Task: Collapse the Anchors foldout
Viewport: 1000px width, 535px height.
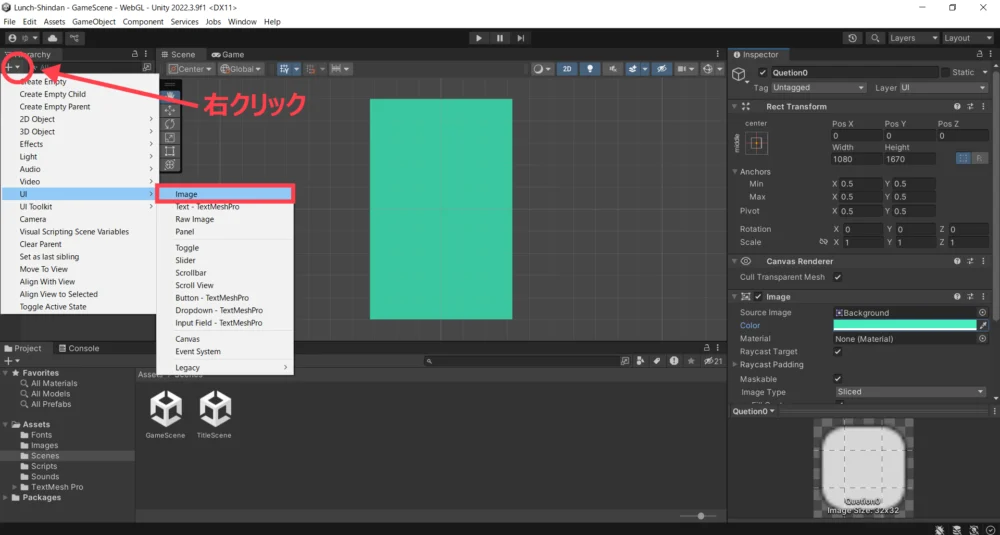Action: [x=735, y=172]
